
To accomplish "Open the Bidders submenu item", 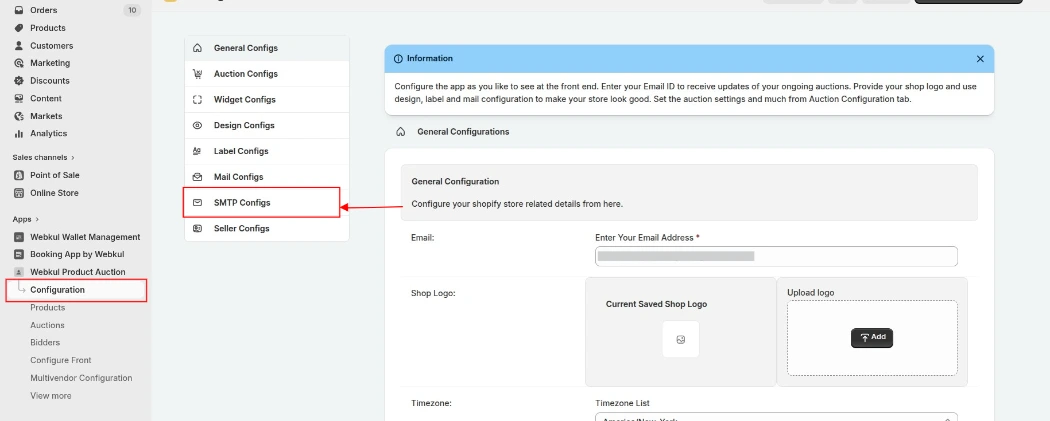I will click(x=45, y=342).
